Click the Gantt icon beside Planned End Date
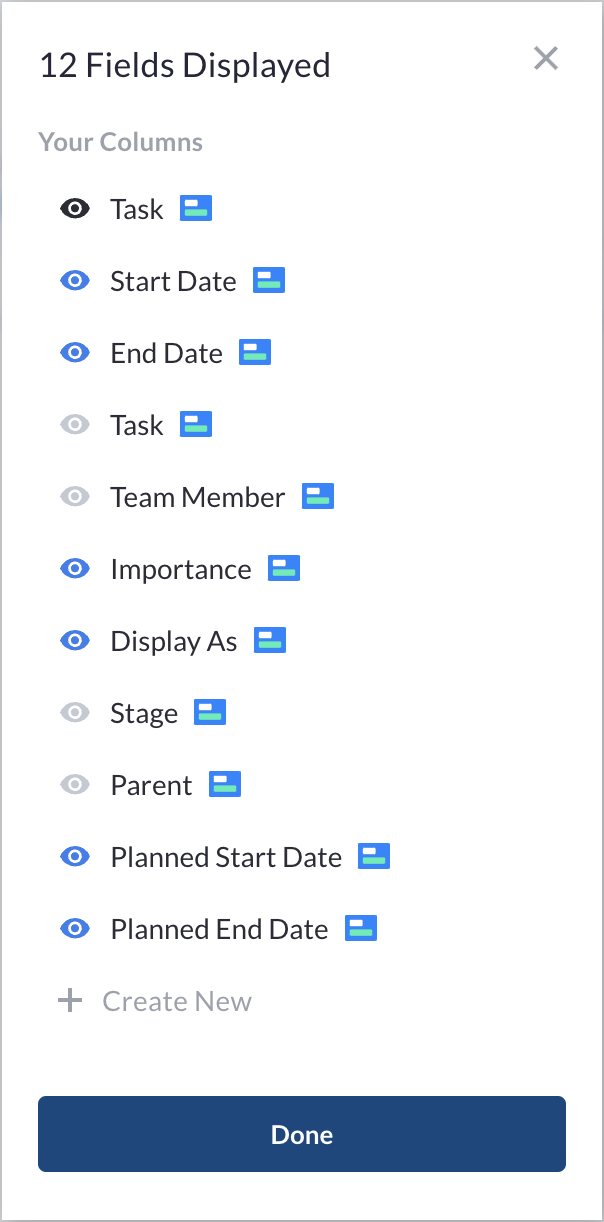This screenshot has height=1222, width=604. click(x=361, y=928)
